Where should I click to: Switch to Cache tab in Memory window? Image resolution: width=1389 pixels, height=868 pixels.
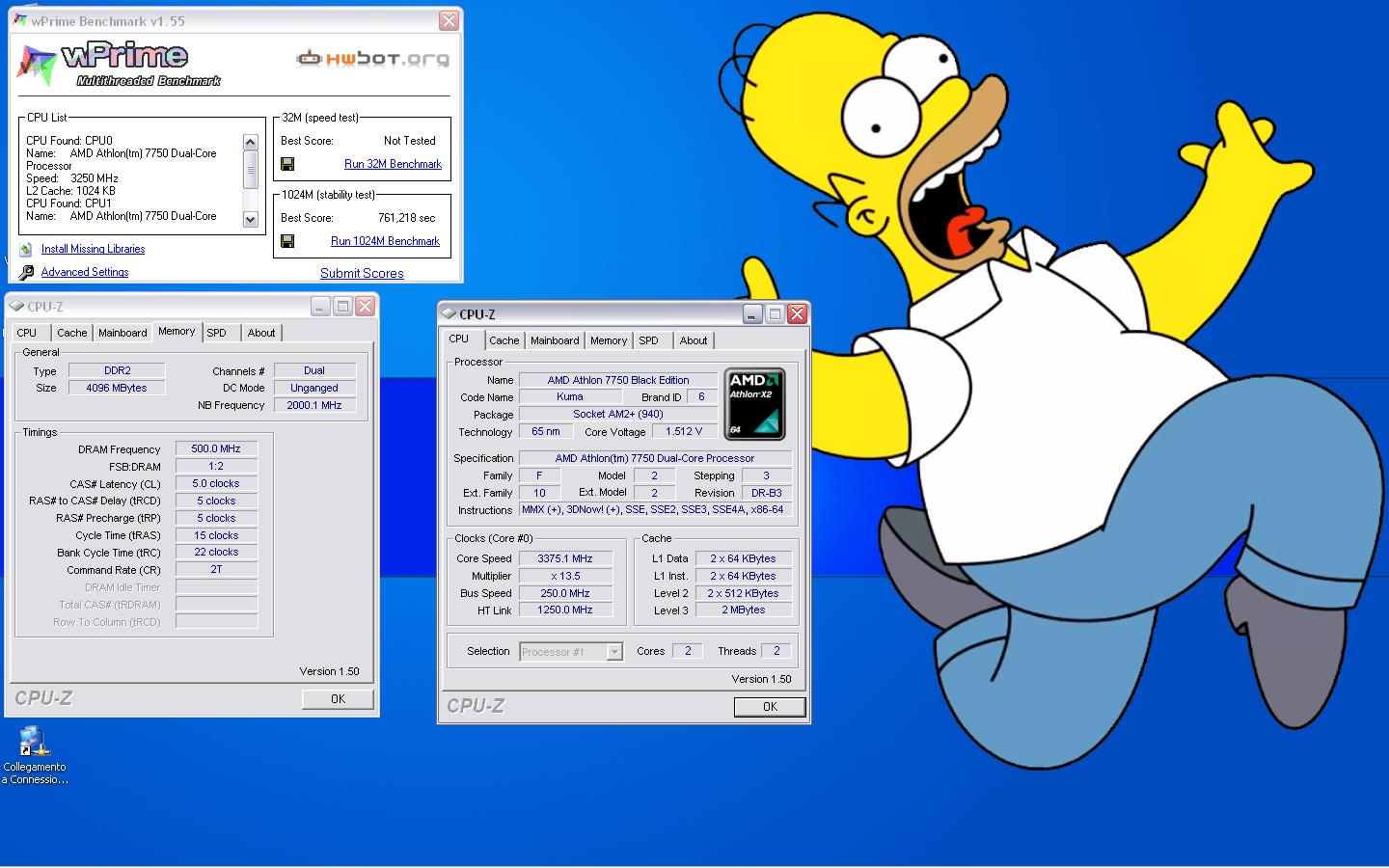click(x=71, y=333)
